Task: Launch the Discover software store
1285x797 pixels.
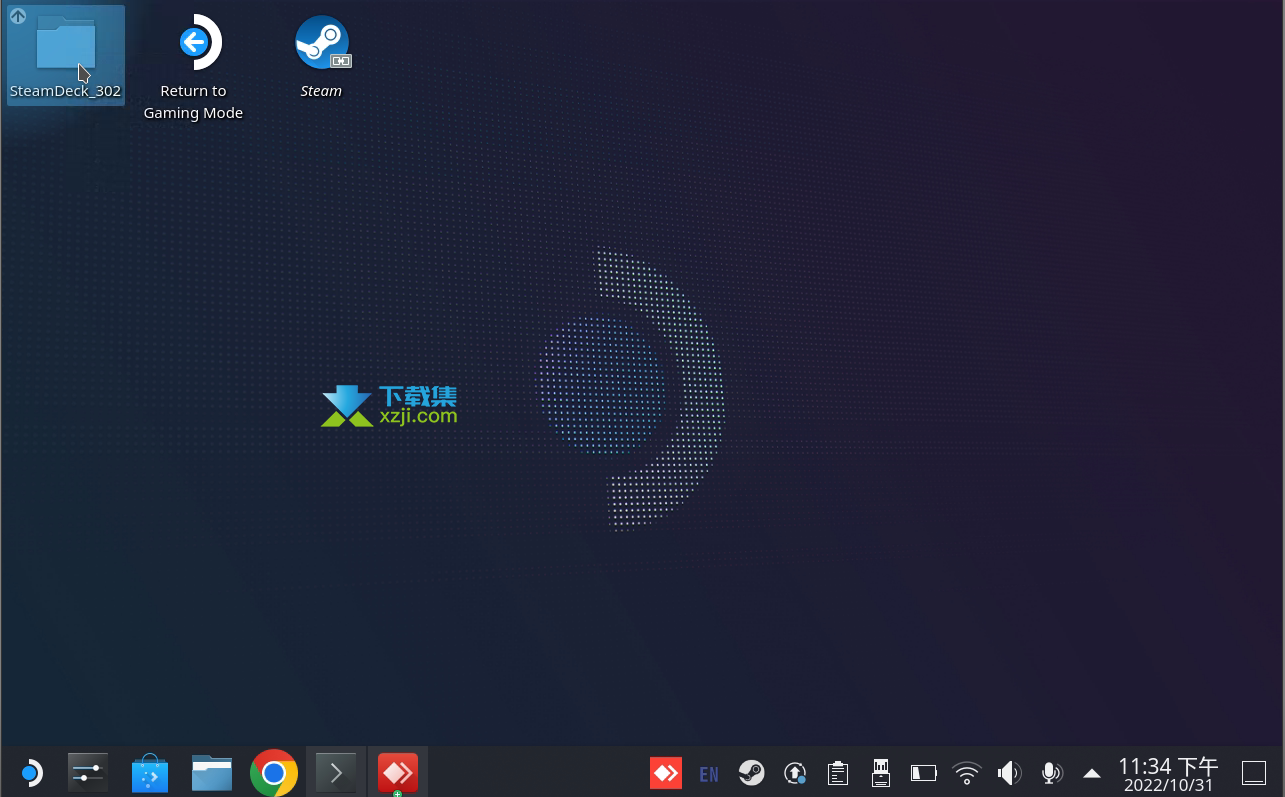Action: point(149,772)
